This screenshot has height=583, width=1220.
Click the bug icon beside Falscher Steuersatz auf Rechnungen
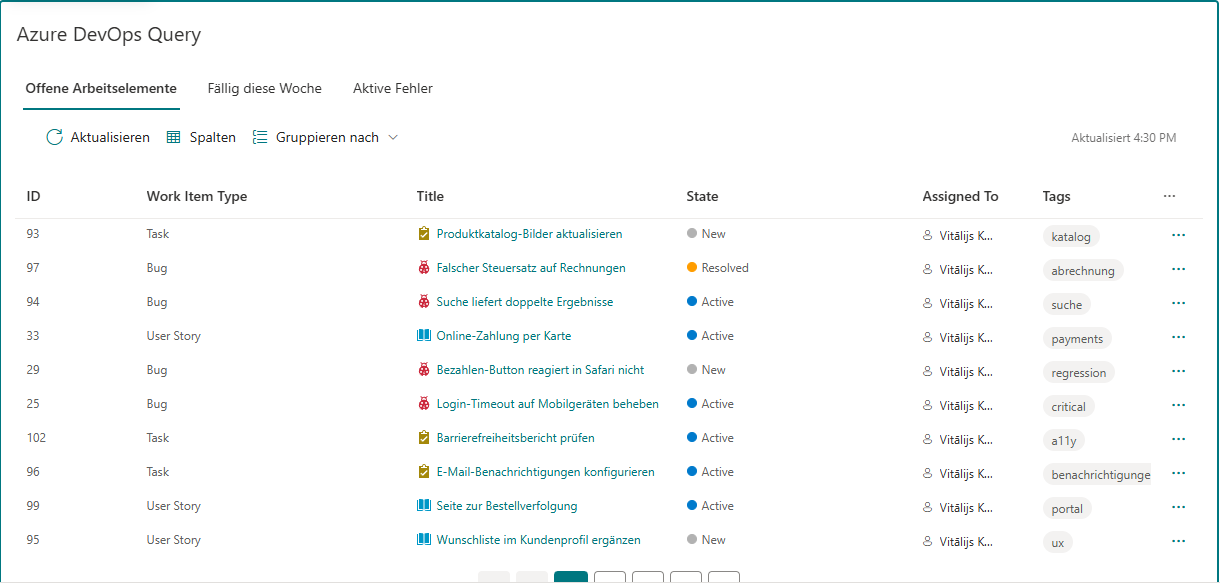coord(424,268)
